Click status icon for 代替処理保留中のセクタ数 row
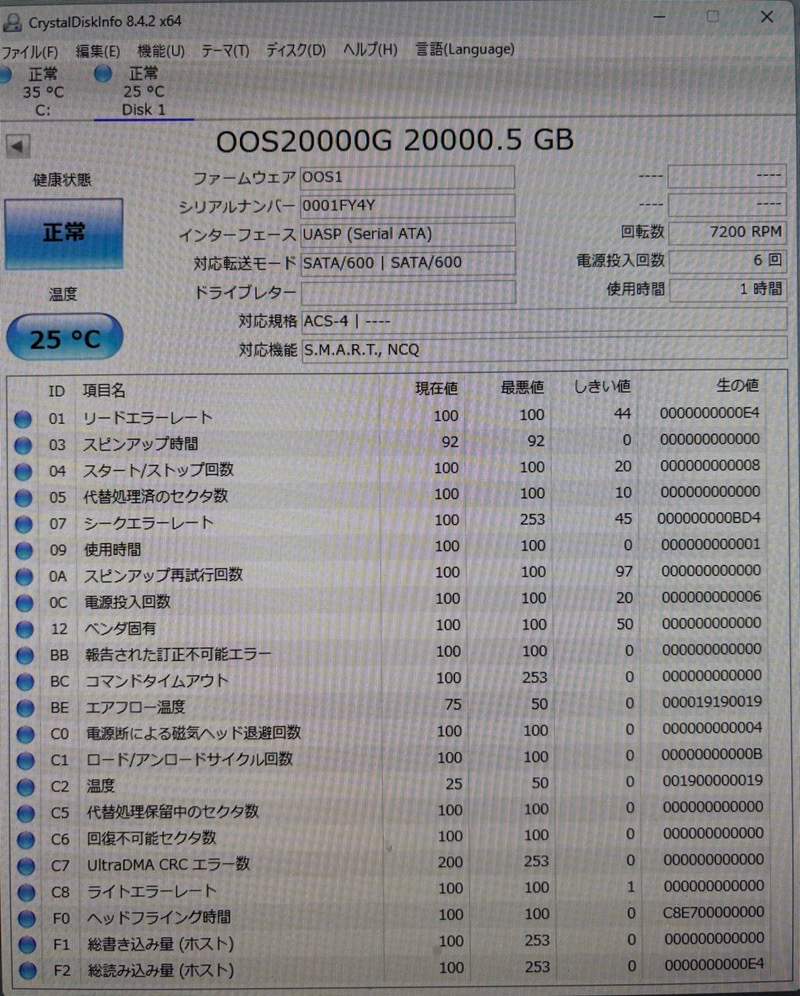 coord(26,813)
